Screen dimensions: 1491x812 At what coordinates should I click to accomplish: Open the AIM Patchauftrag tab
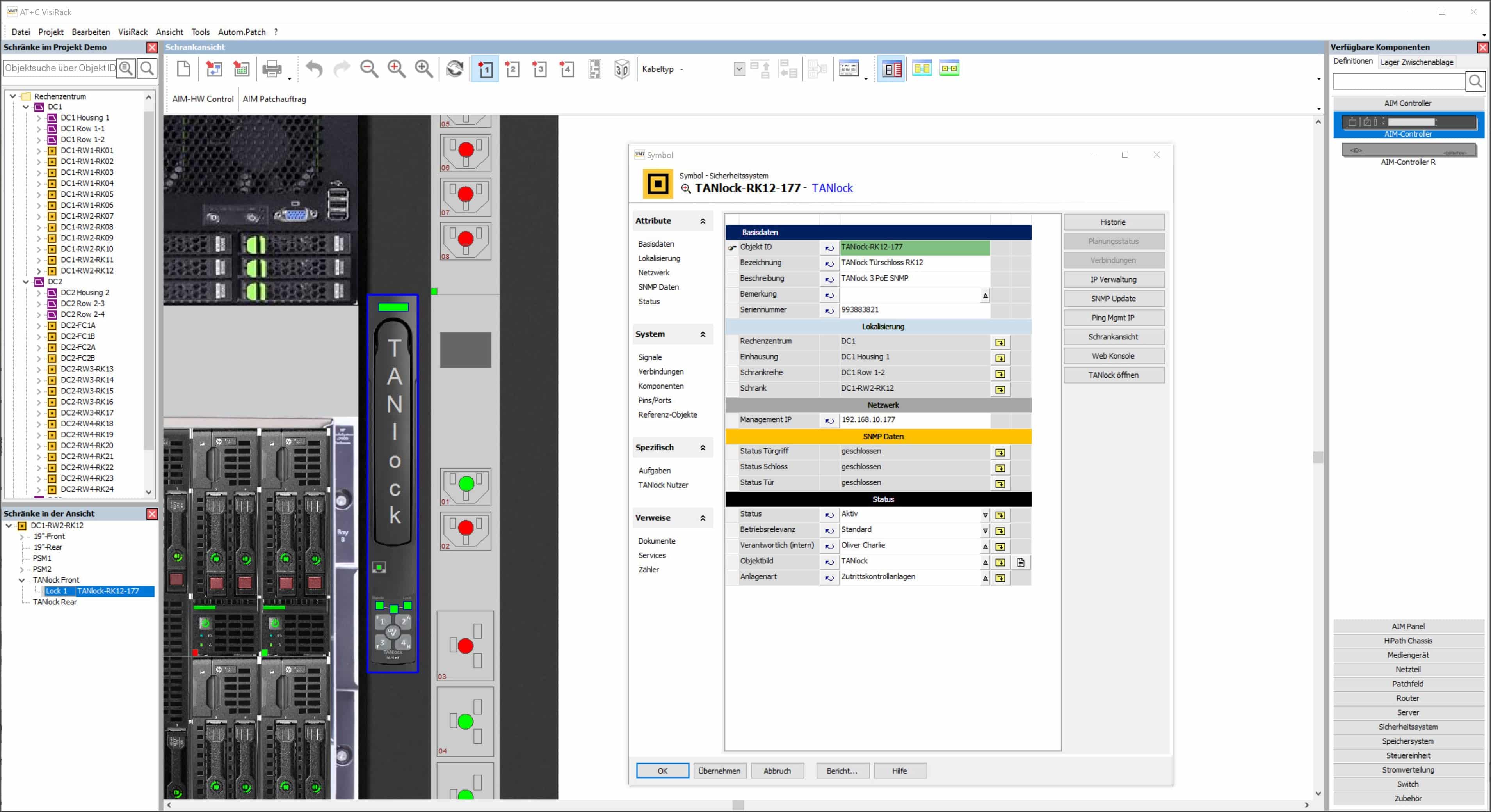tap(274, 99)
